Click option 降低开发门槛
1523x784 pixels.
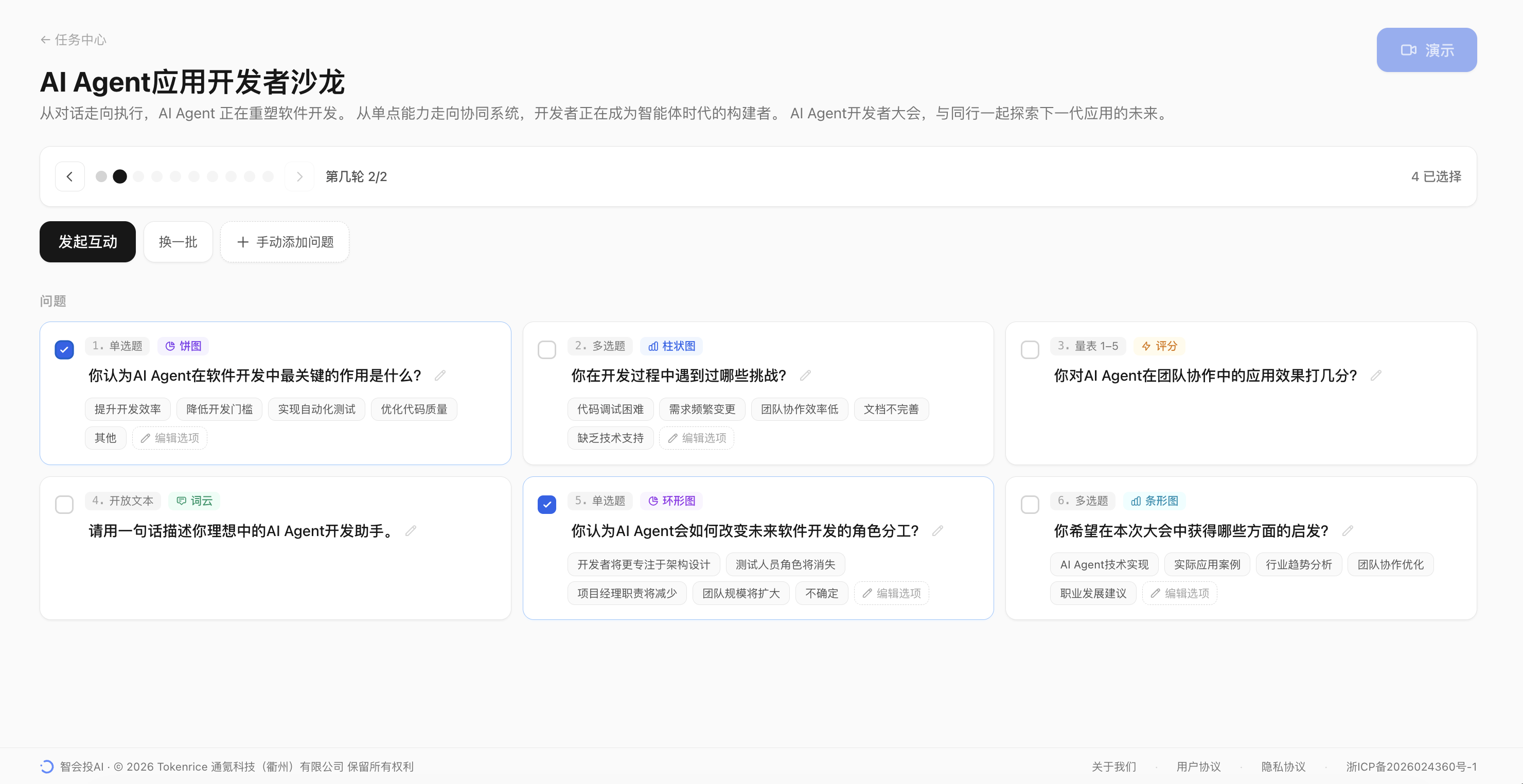219,409
